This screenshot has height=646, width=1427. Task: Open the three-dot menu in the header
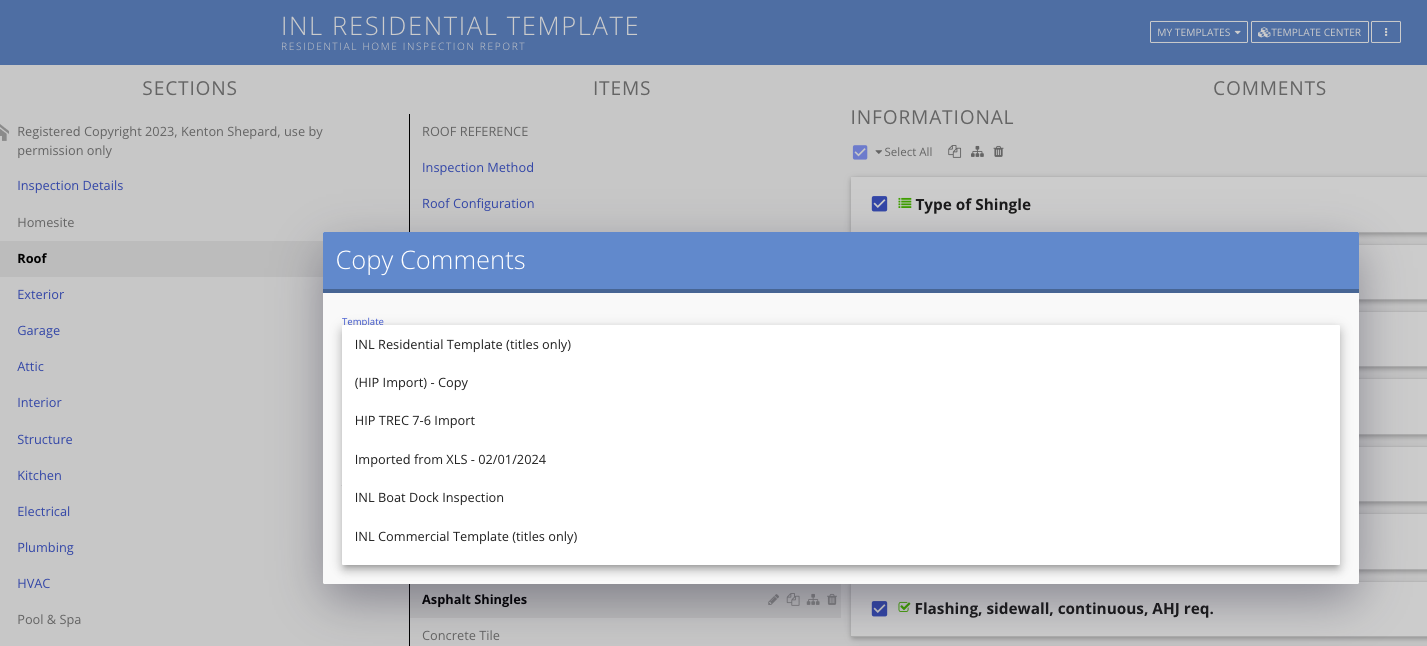[x=1386, y=32]
